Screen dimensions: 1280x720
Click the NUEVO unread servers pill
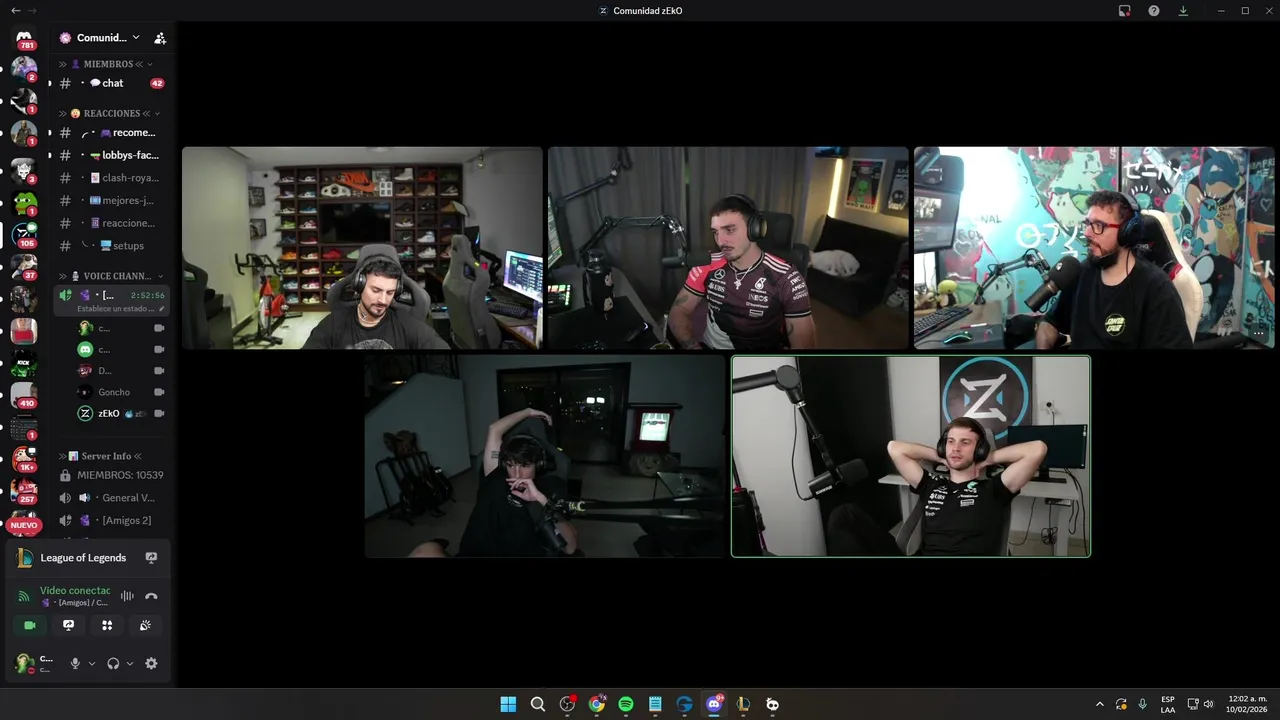(x=24, y=525)
